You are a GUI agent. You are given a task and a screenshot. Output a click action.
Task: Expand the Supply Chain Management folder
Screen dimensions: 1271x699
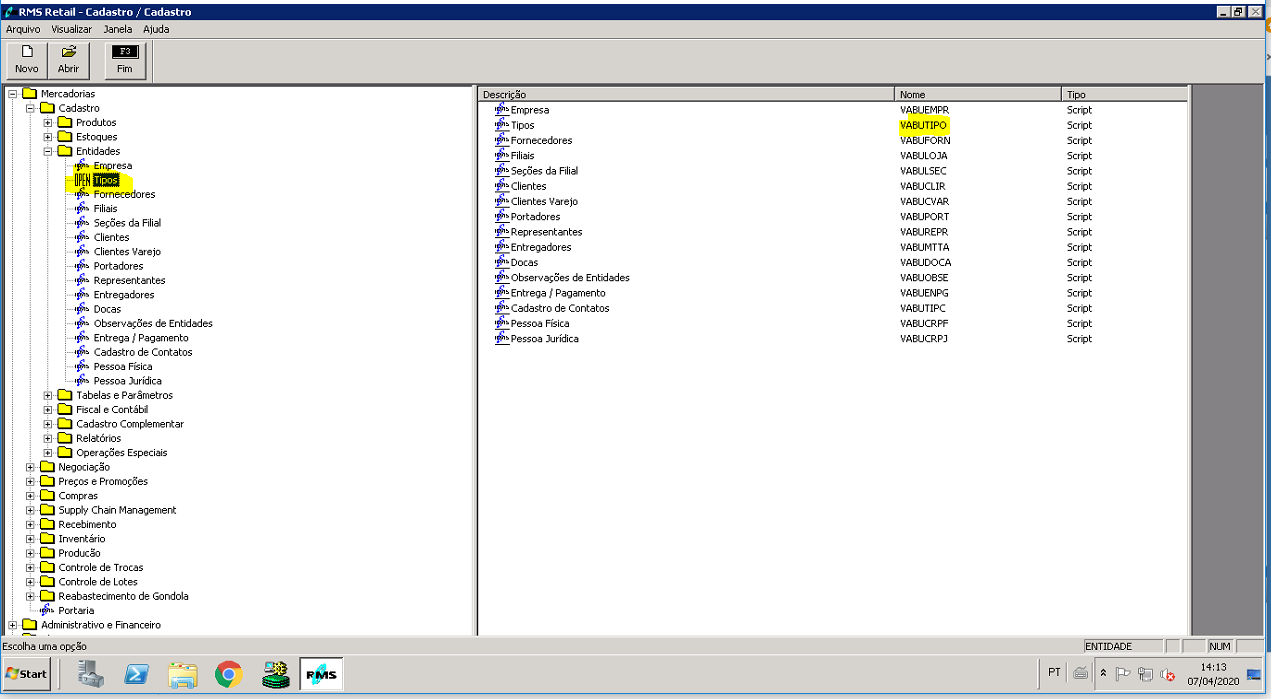[30, 510]
